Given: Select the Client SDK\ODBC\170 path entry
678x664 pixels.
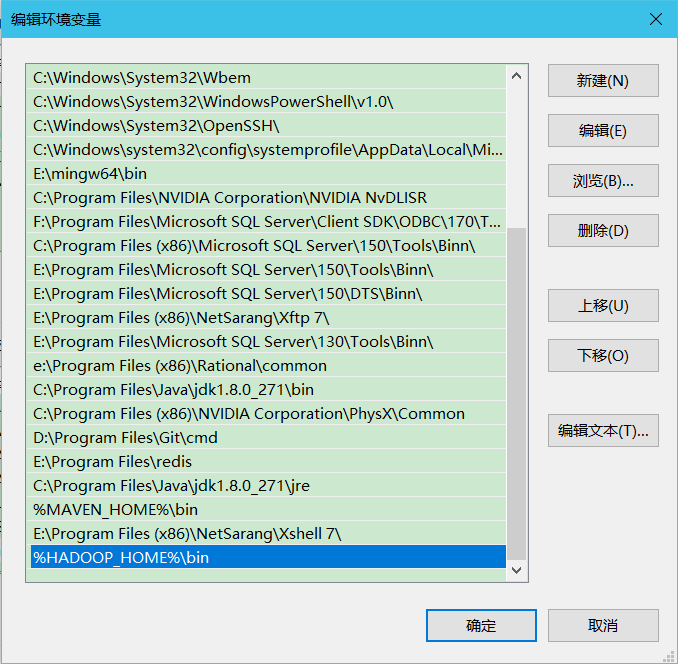Looking at the screenshot, I should 266,222.
